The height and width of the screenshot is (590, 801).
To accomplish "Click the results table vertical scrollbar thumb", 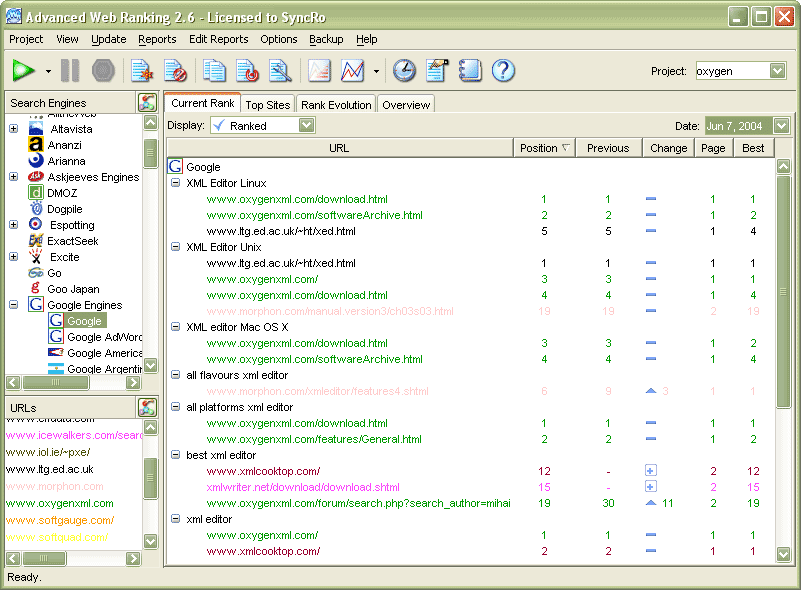I will pos(783,290).
